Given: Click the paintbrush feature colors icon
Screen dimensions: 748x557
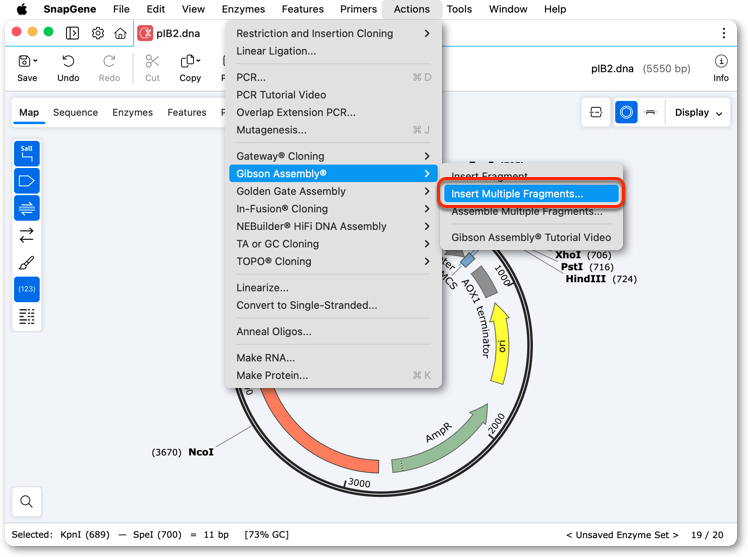Looking at the screenshot, I should pyautogui.click(x=27, y=262).
